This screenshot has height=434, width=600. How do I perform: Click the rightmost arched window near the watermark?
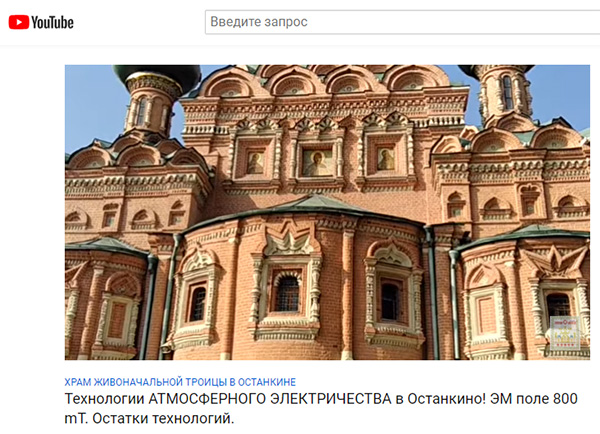click(558, 305)
